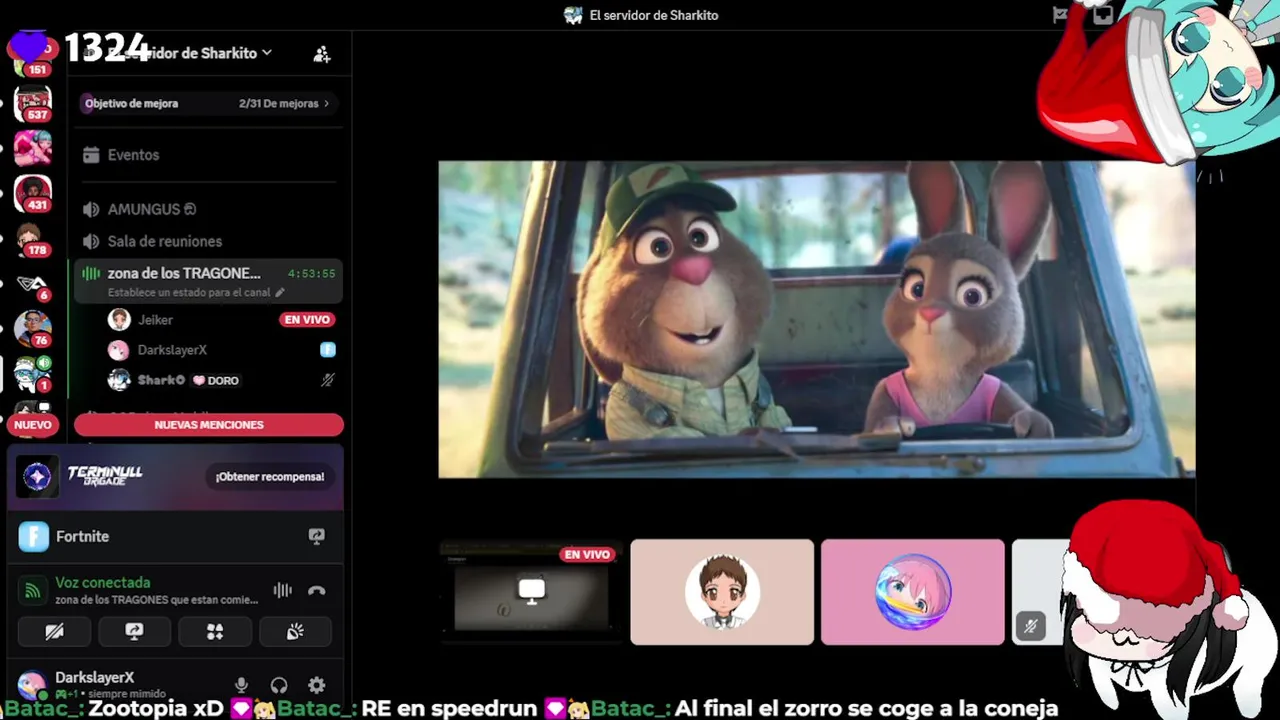Toggle noise suppression waveform icon
Image resolution: width=1280 pixels, height=720 pixels.
[x=283, y=590]
